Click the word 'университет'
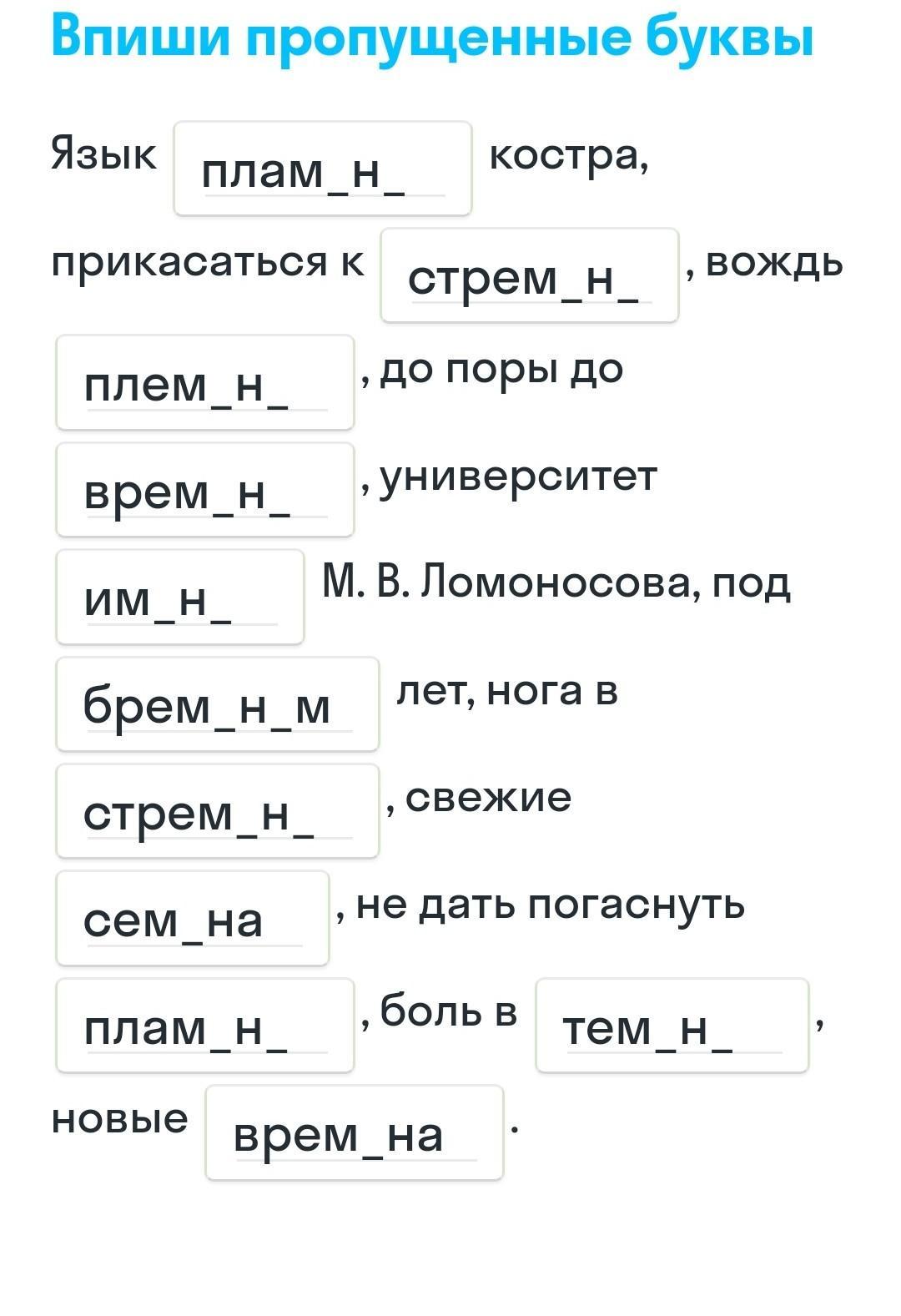Viewport: 901px width, 1316px height. pos(518,477)
